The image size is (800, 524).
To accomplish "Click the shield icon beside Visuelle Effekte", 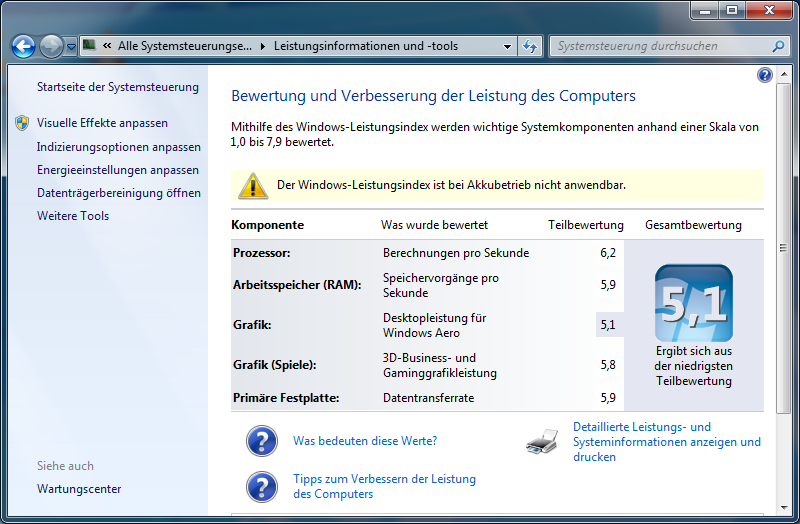I will click(x=22, y=123).
